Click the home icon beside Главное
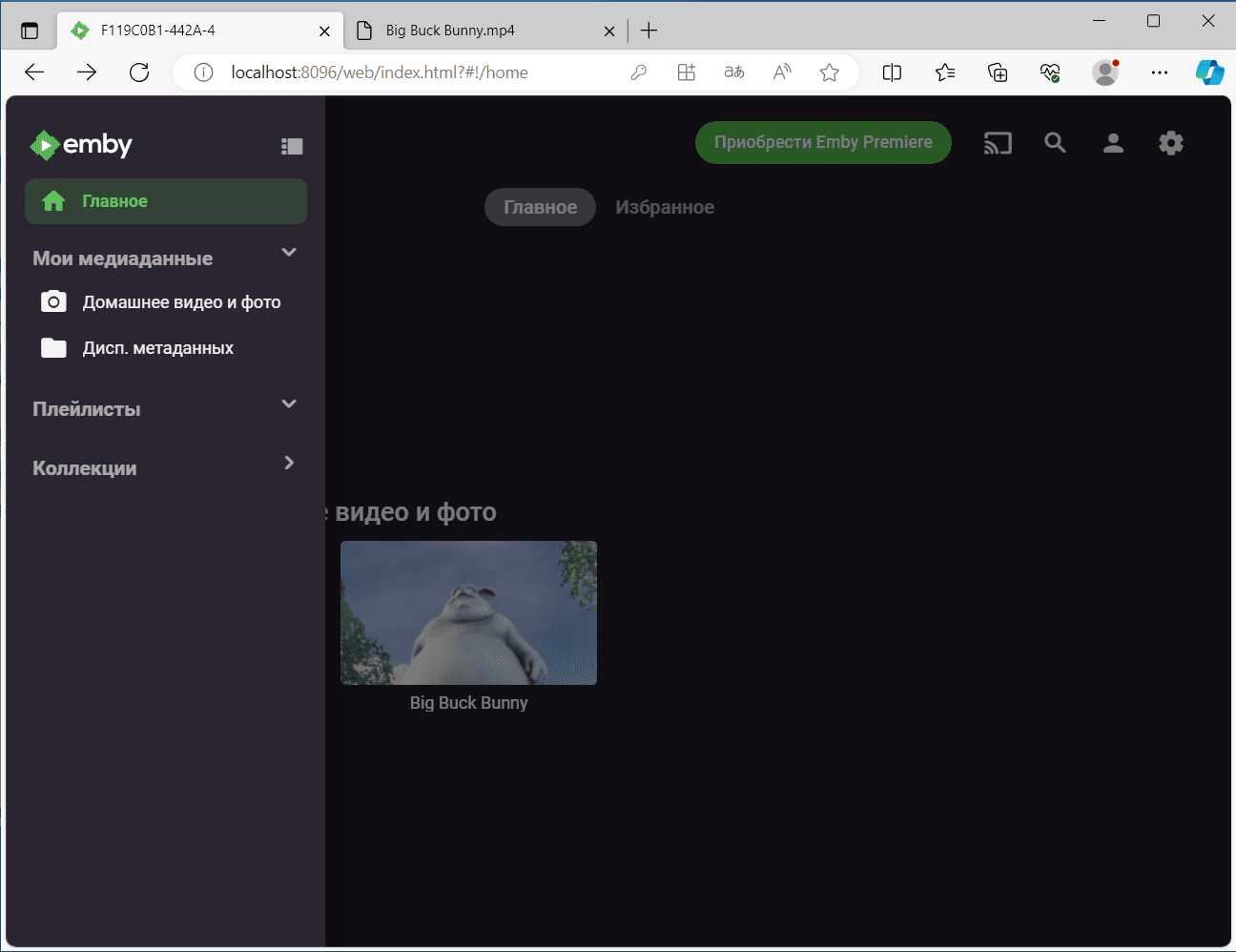Screen dimensions: 1236x952 [x=53, y=201]
